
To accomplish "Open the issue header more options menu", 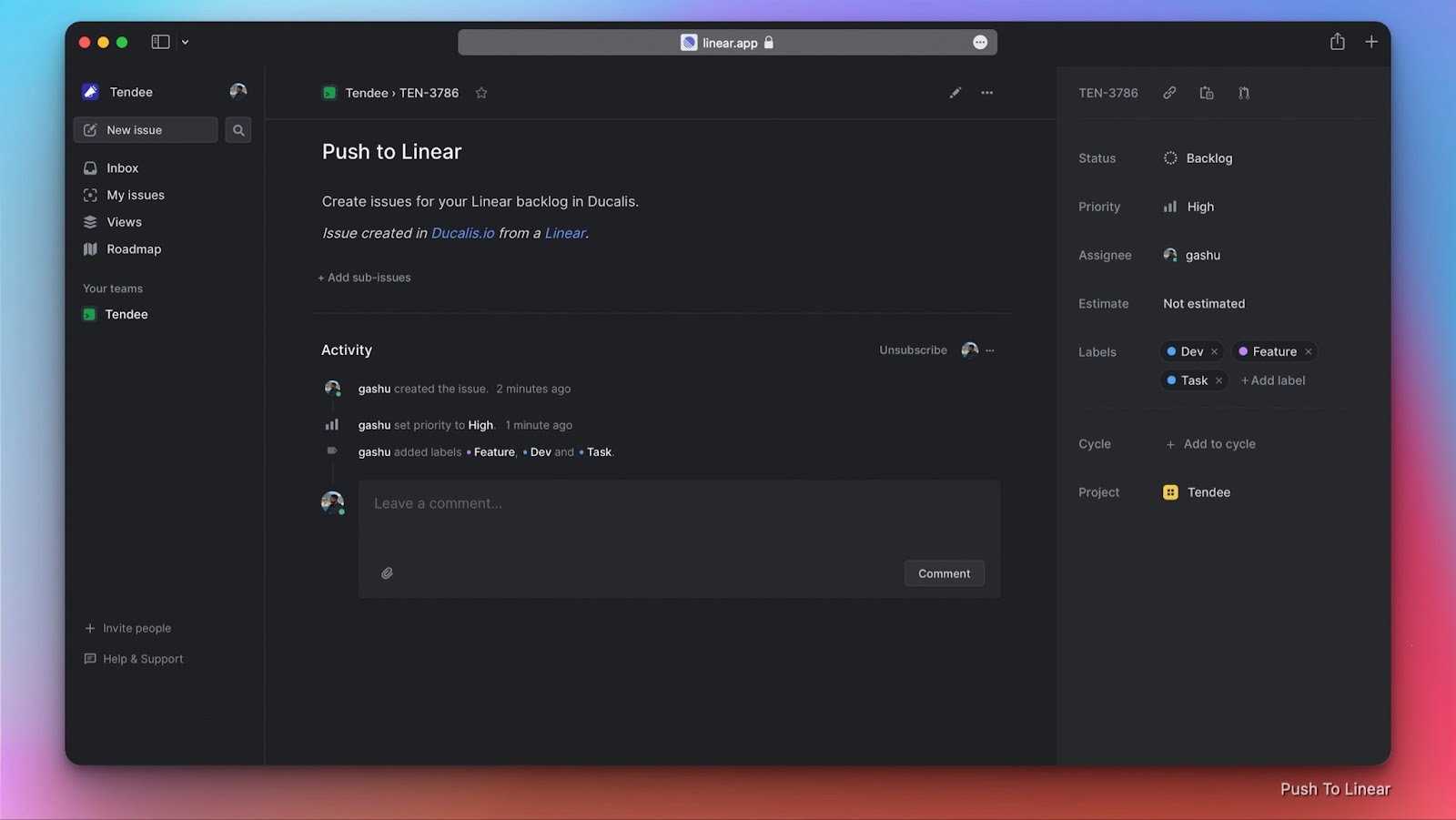I will [987, 93].
